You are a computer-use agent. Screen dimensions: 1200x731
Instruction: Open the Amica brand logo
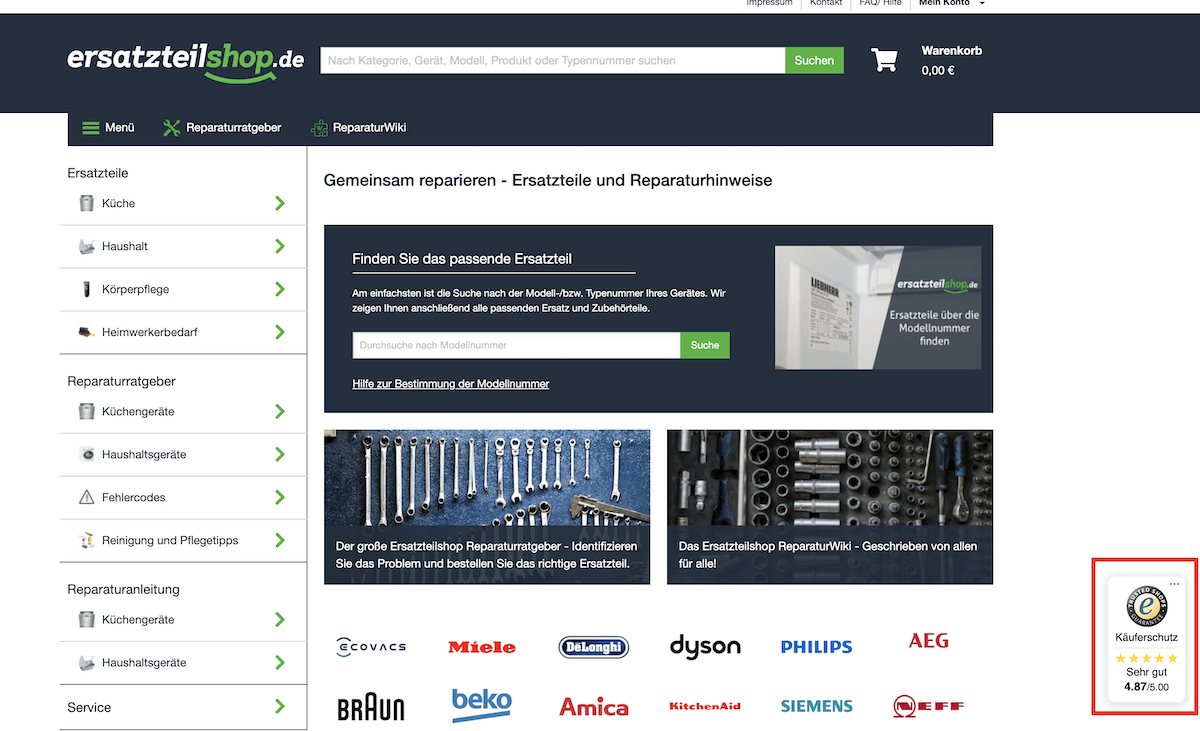[594, 707]
